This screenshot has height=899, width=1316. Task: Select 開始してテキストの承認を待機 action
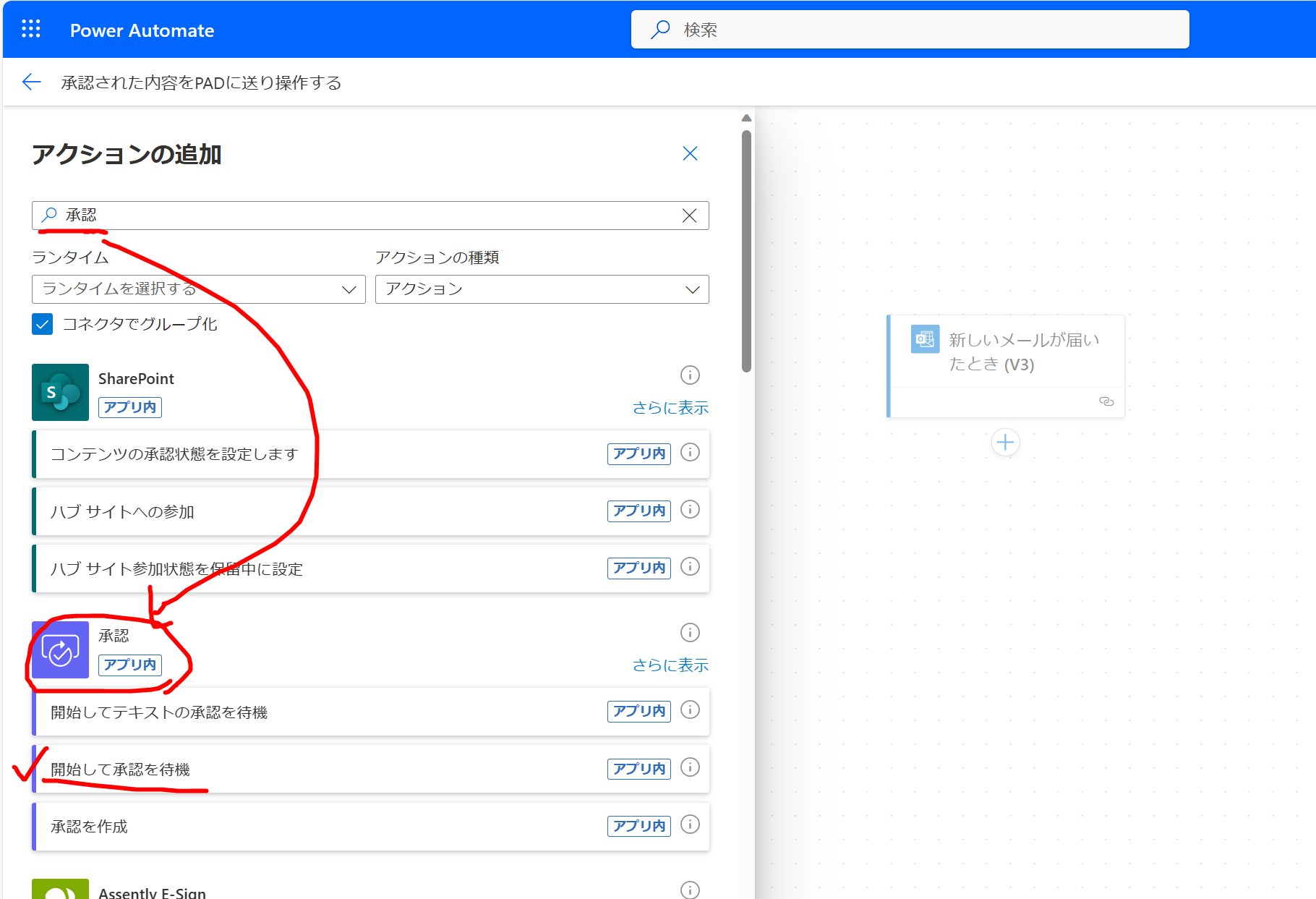(x=371, y=712)
